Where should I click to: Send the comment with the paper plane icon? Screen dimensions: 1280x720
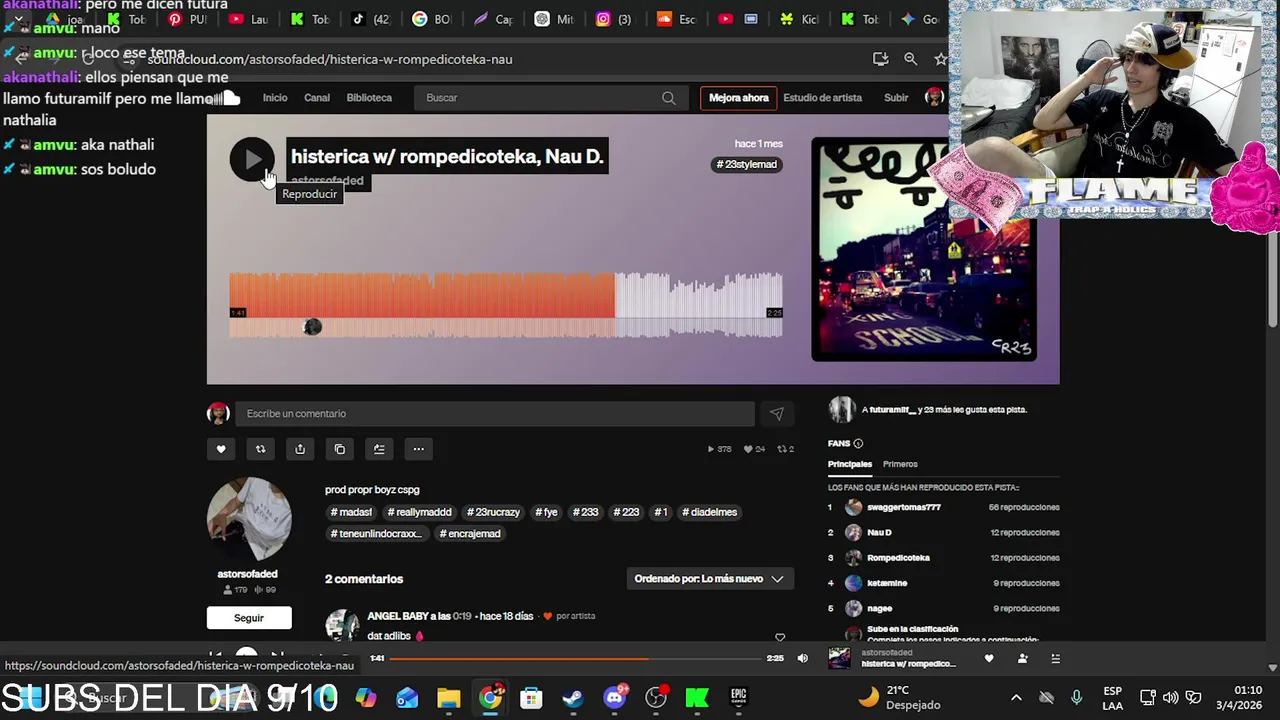coord(777,414)
